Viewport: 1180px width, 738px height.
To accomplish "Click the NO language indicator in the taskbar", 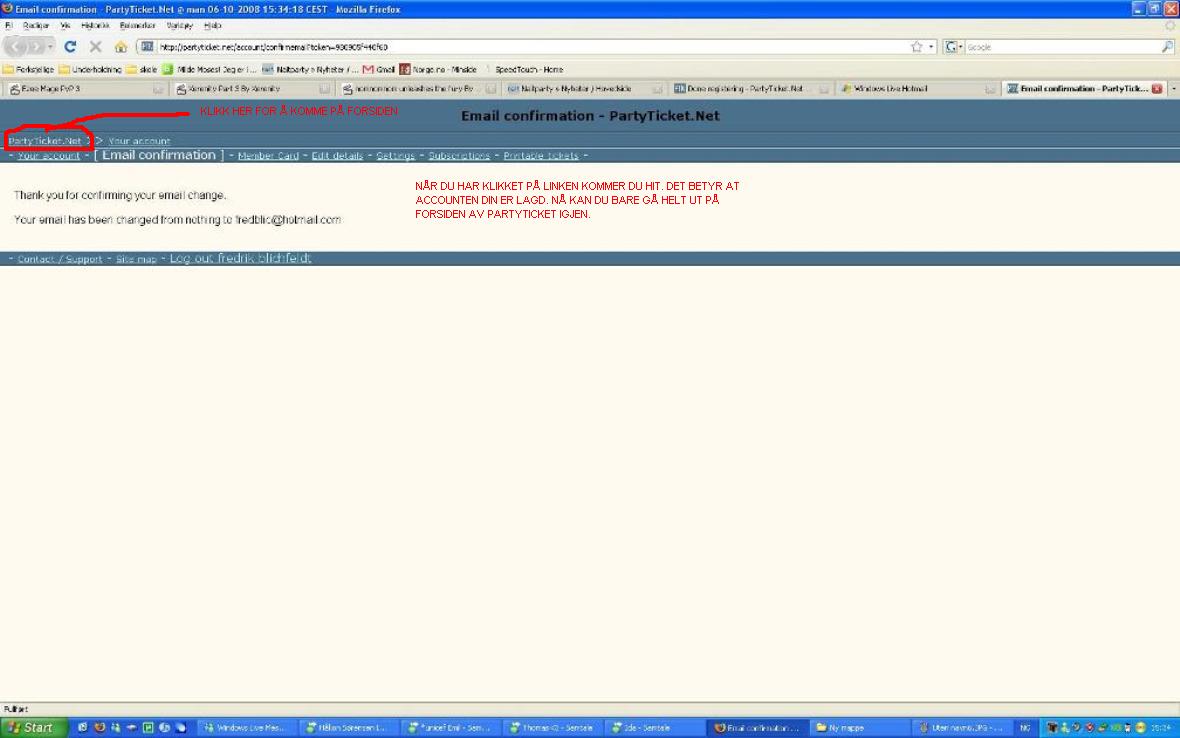I will coord(1025,727).
